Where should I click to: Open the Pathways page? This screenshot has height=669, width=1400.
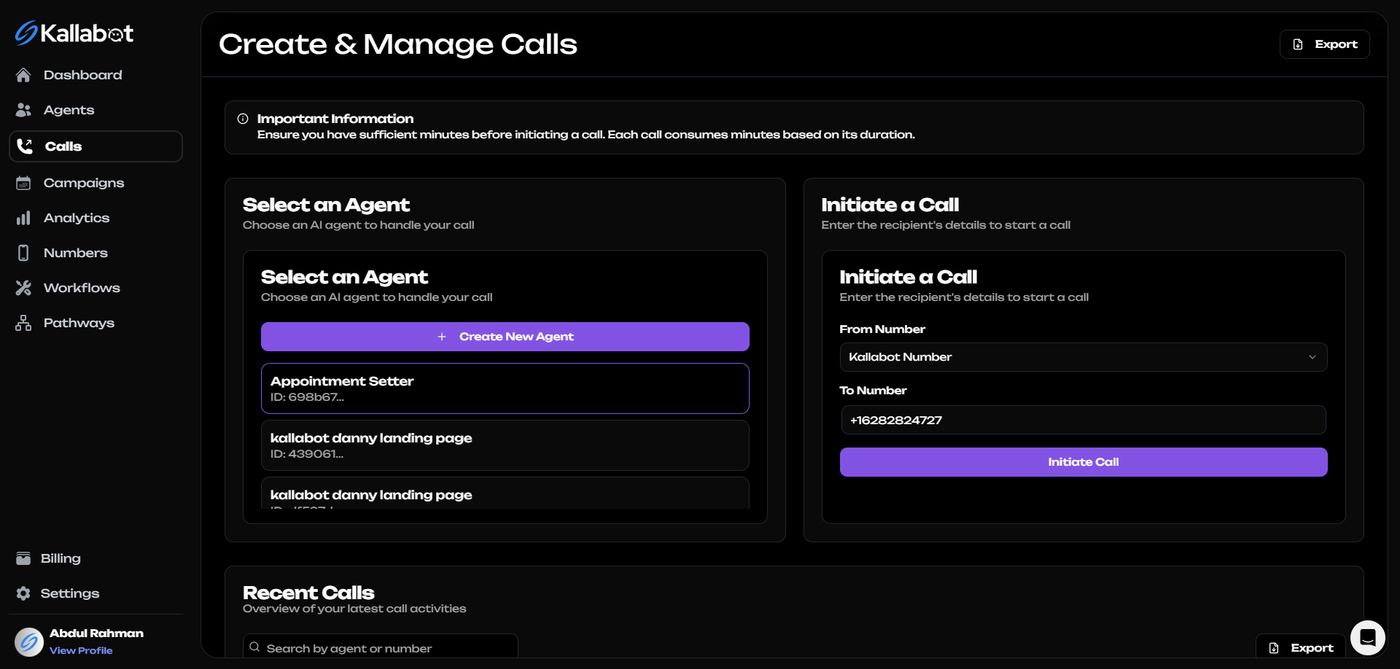click(x=79, y=323)
